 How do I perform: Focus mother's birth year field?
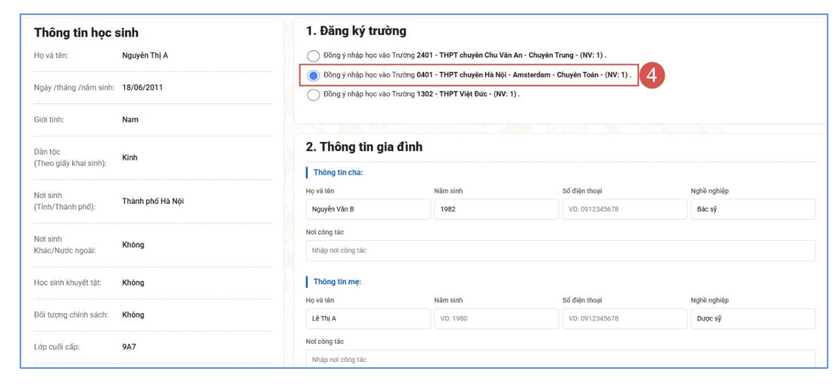pyautogui.click(x=496, y=319)
